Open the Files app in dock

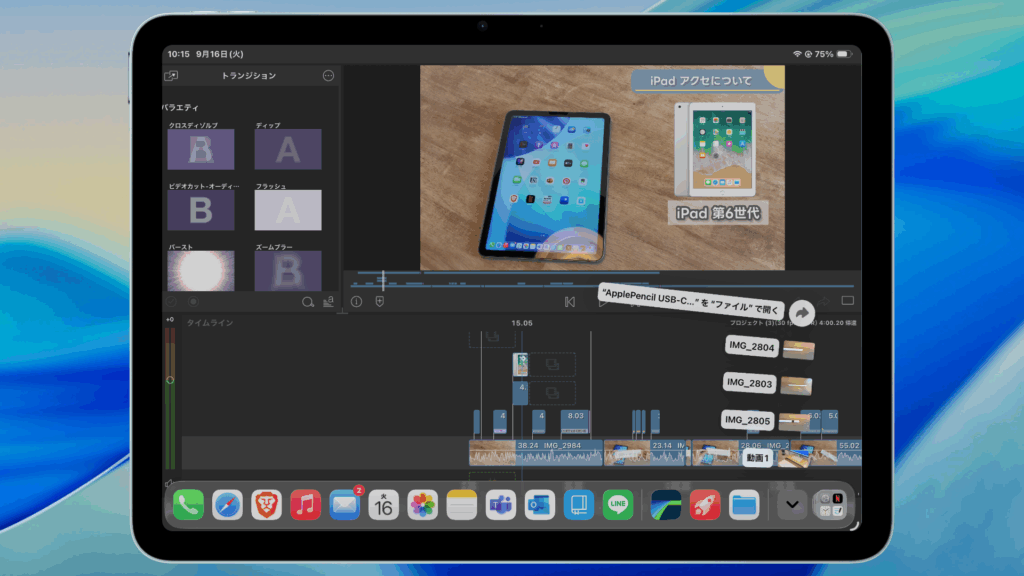pos(744,505)
